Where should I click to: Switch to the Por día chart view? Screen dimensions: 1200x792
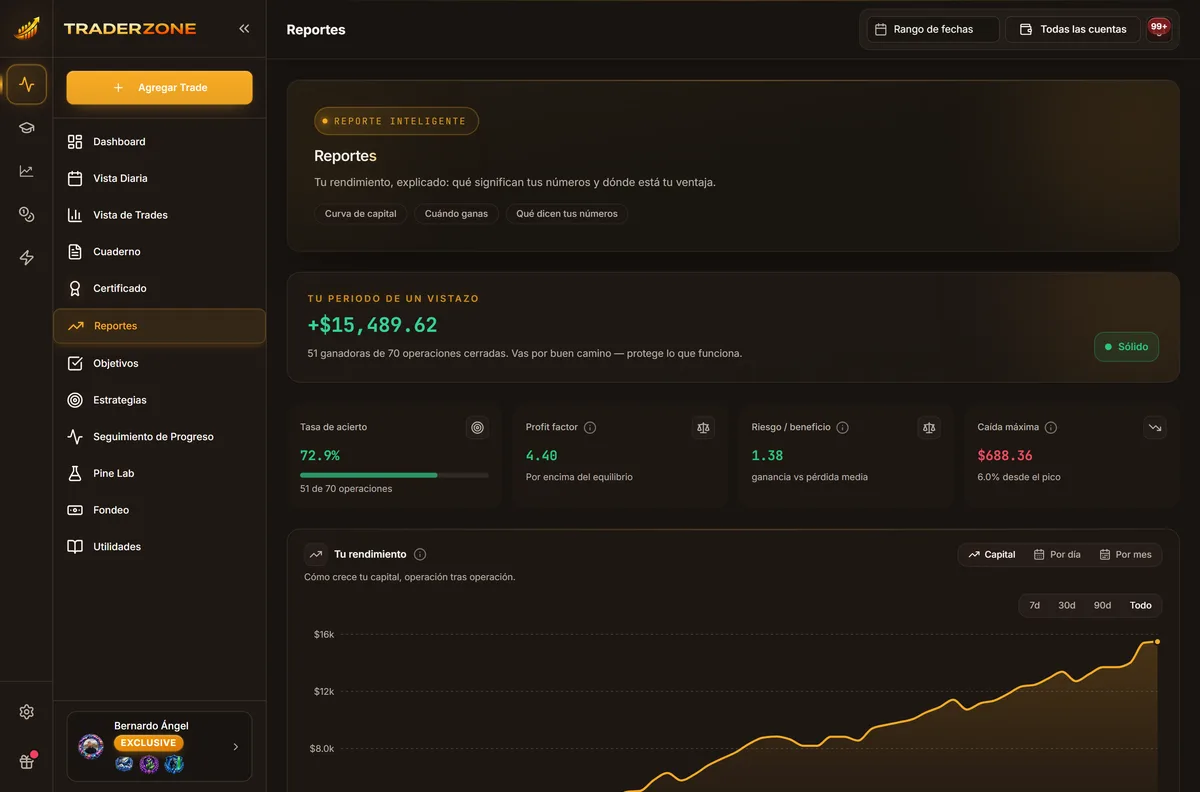coord(1057,554)
